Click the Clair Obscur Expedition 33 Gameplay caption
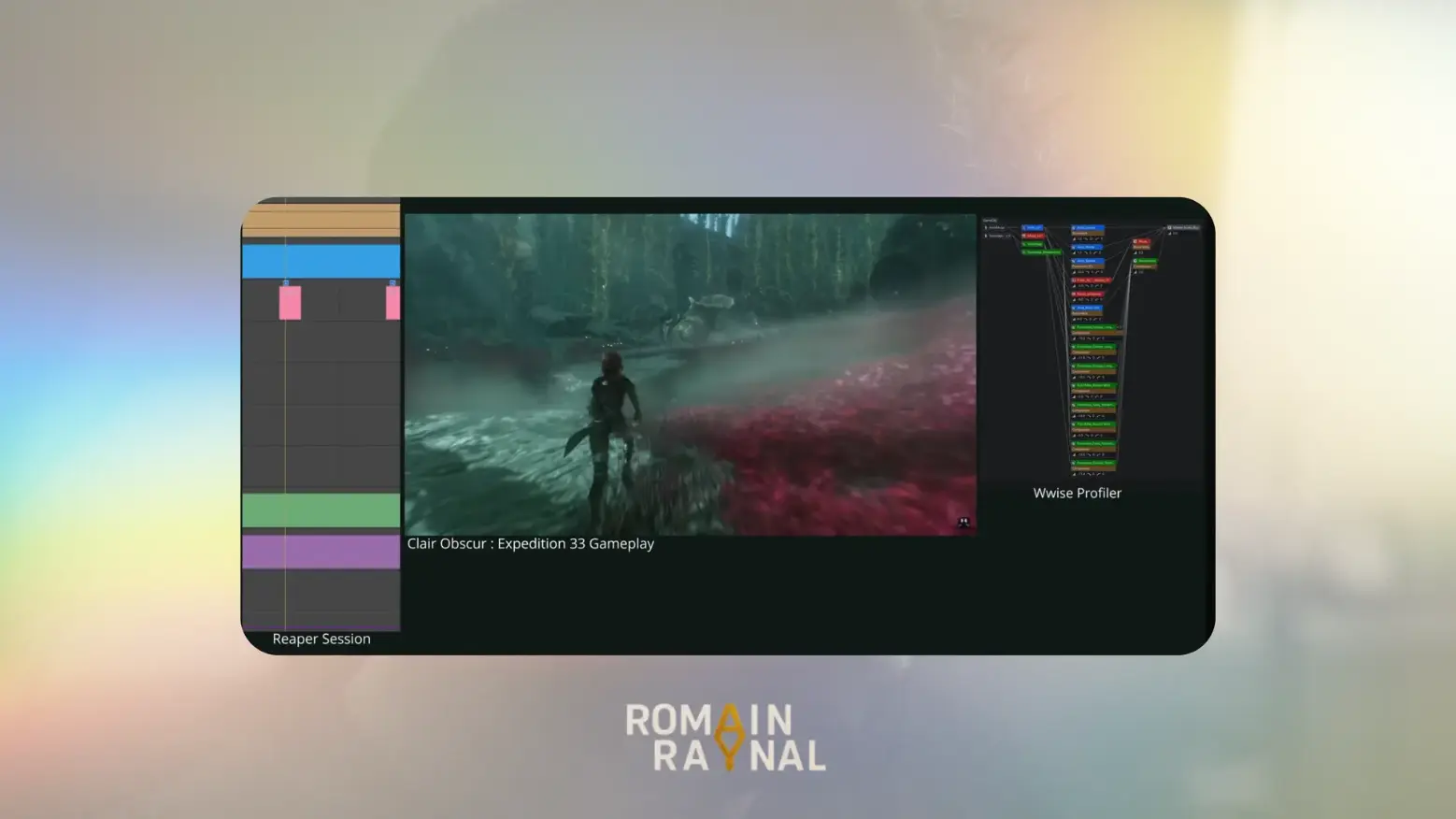 tap(530, 543)
